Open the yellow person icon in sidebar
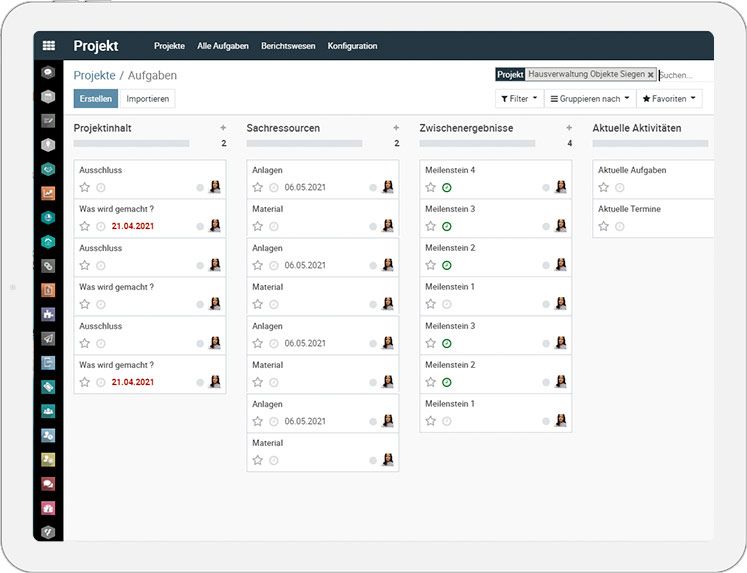 [x=48, y=460]
